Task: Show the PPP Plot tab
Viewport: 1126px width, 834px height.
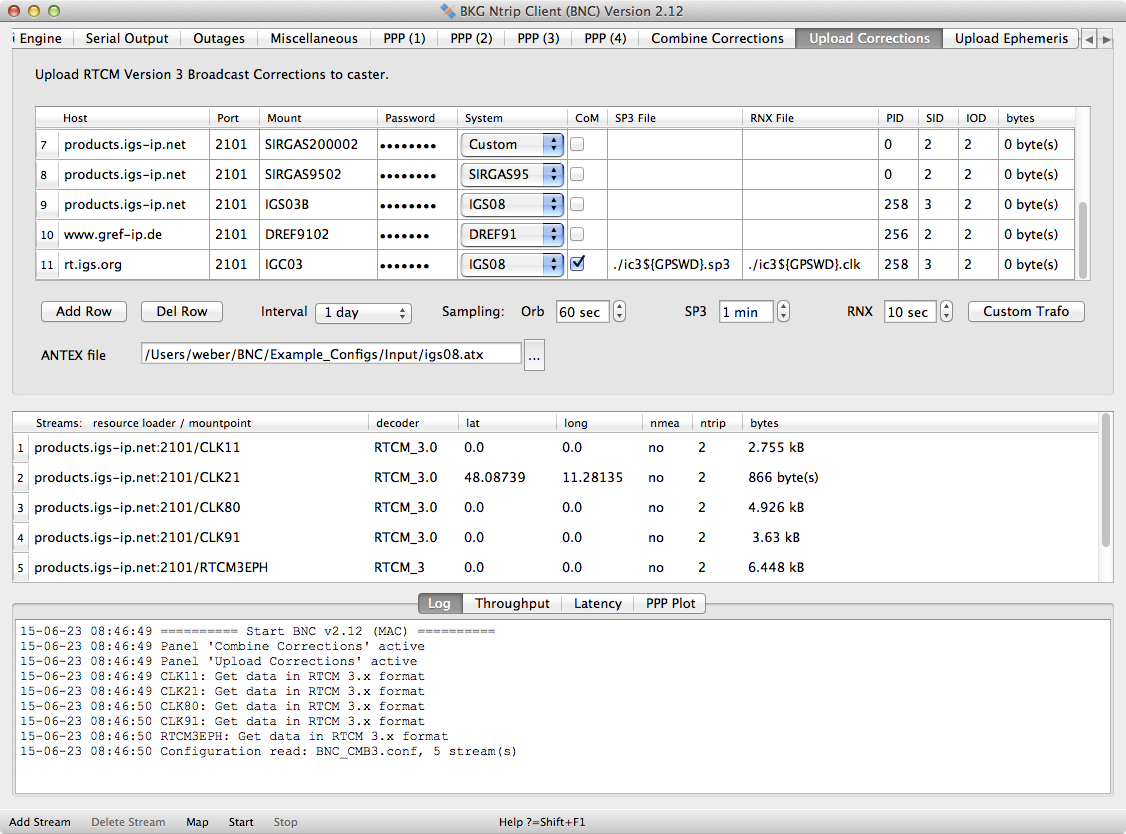Action: pos(670,603)
